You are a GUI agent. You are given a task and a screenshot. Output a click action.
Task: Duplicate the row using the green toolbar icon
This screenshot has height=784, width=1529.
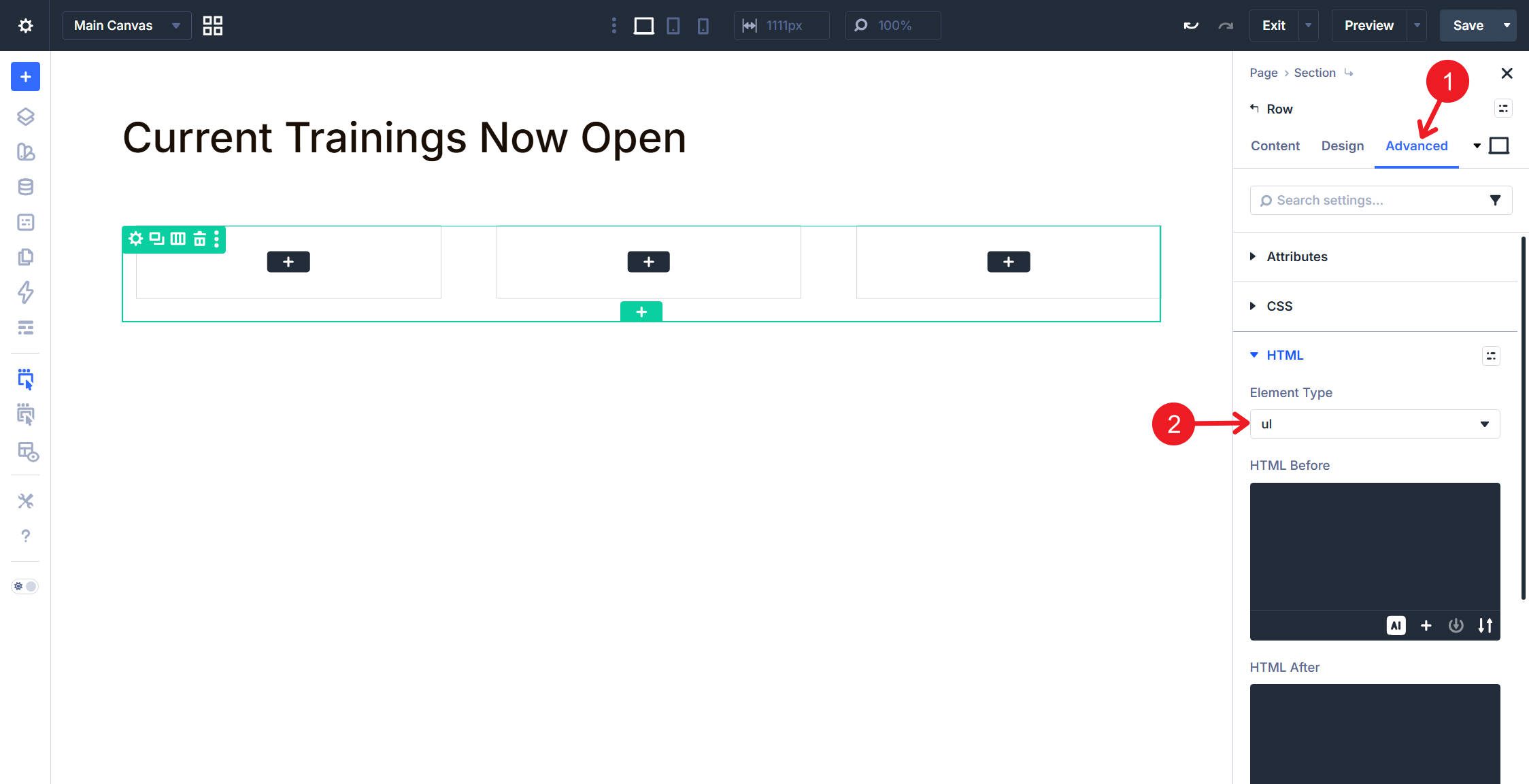156,239
